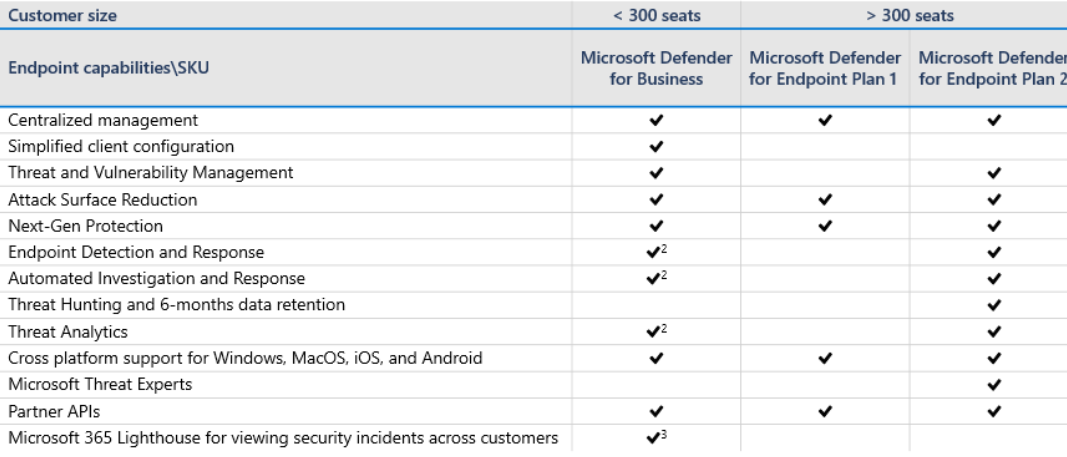Click Plan 2 checkmark for Next-Gen Protection
Screen dimensions: 1067x457
(994, 226)
